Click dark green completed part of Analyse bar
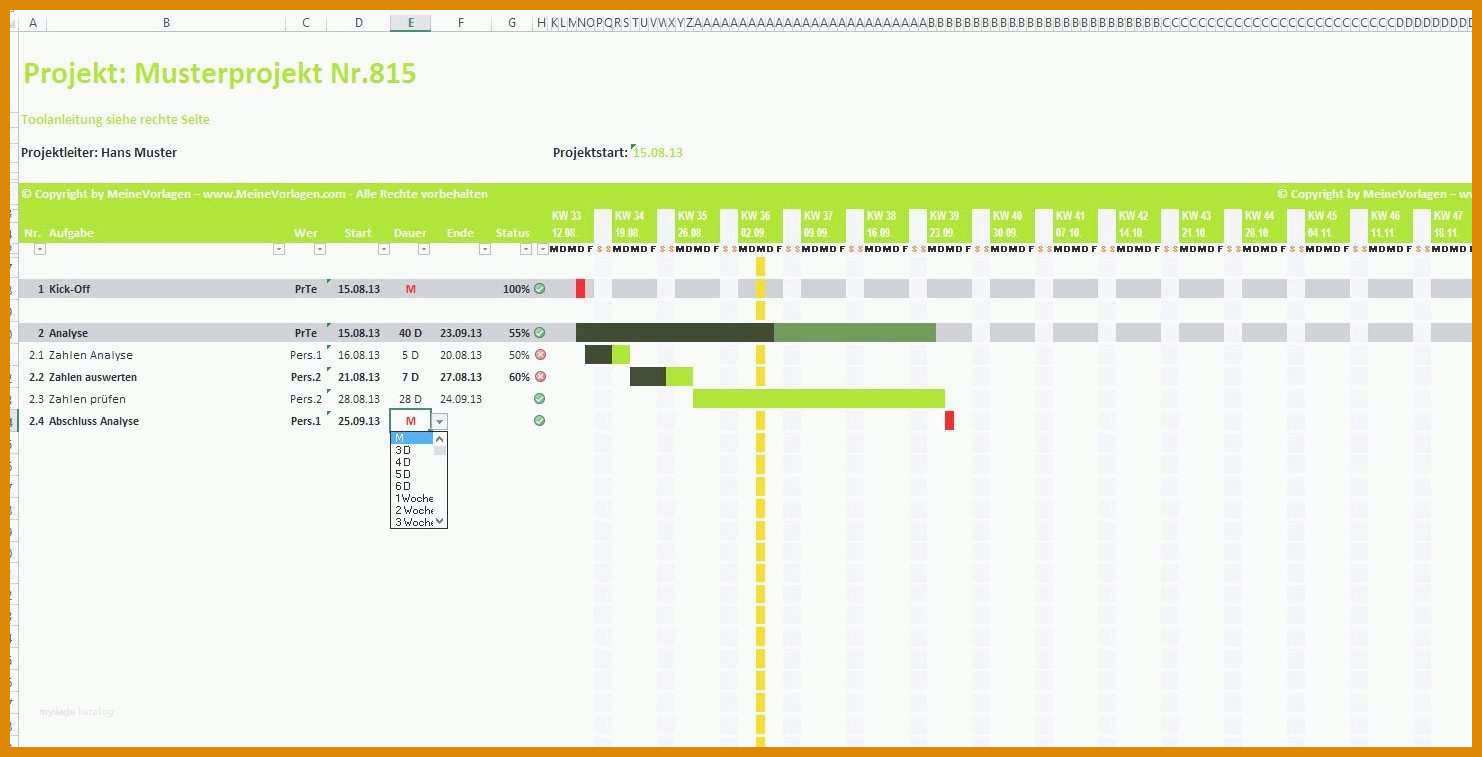 point(675,333)
